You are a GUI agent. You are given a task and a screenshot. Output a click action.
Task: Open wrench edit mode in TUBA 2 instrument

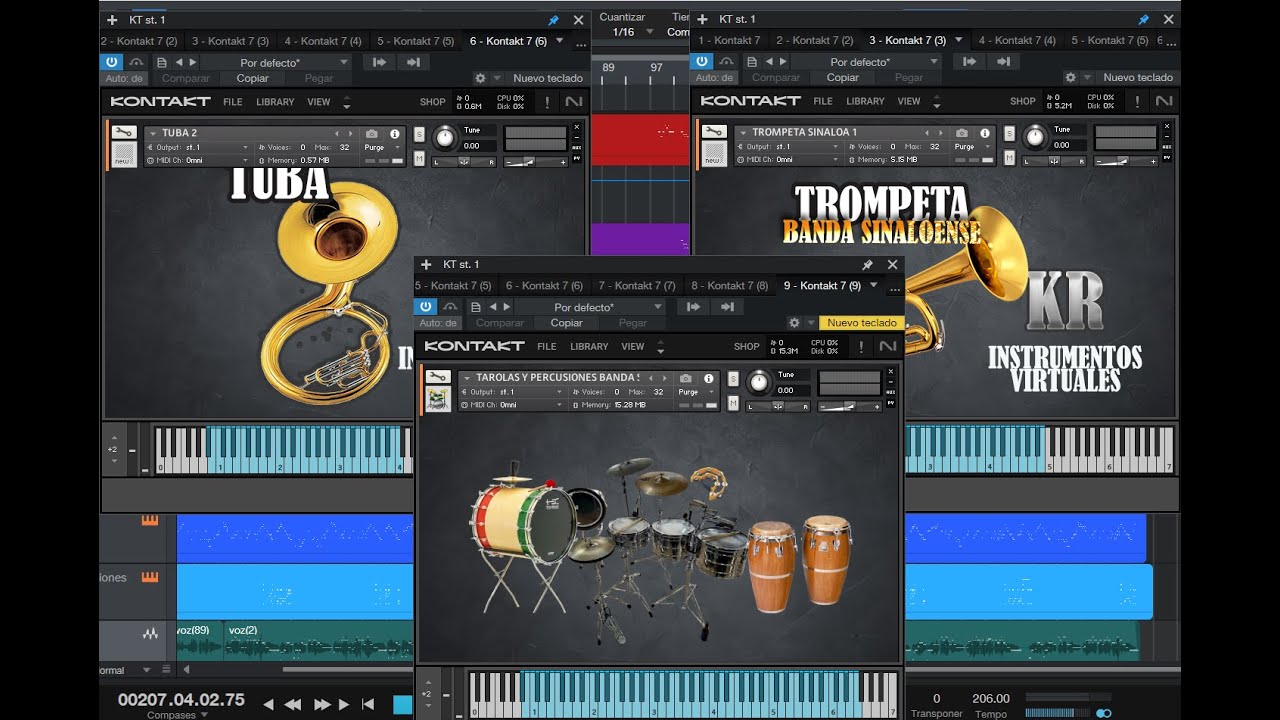click(124, 132)
